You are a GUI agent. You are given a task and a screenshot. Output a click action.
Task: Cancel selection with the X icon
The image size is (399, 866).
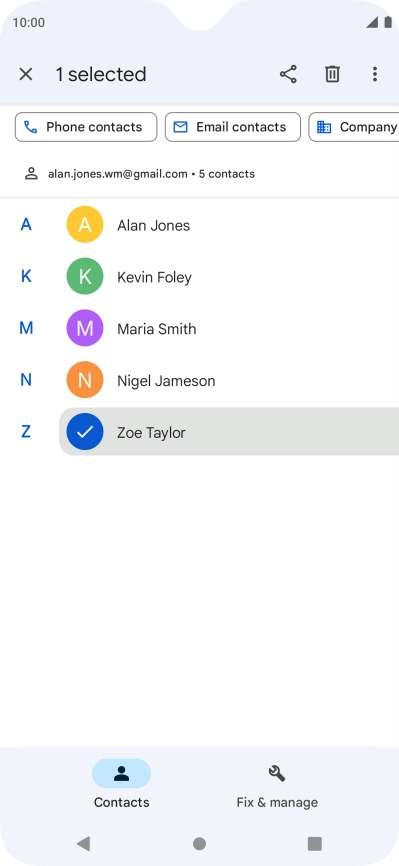click(x=26, y=74)
